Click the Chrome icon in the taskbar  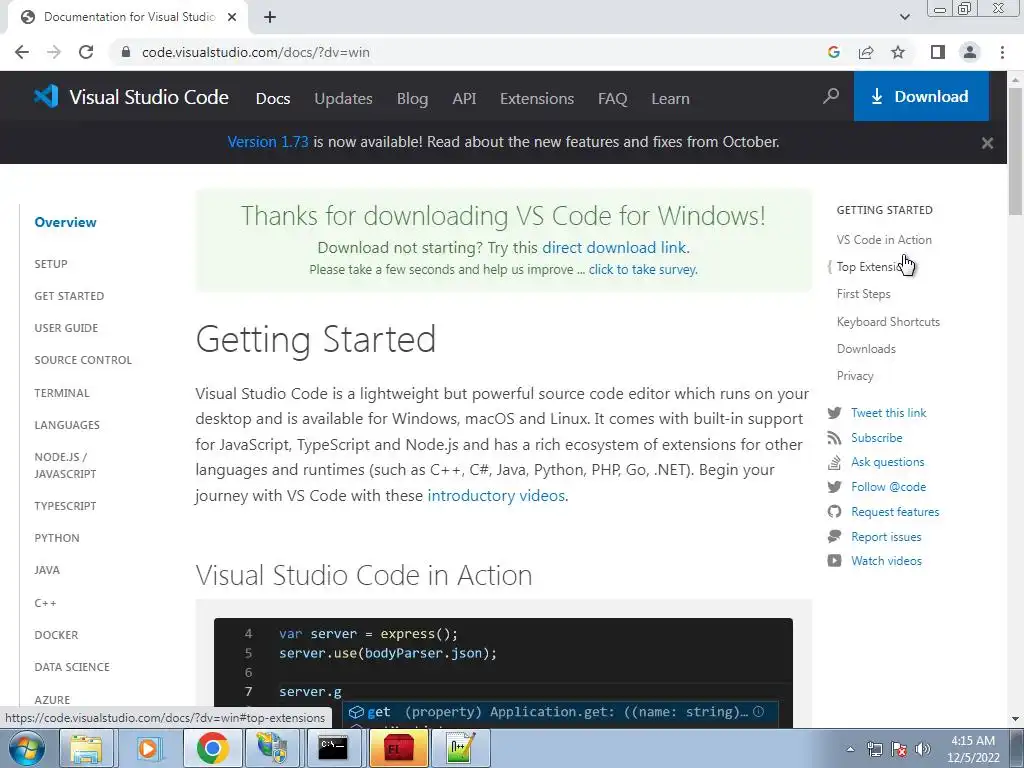click(x=211, y=748)
